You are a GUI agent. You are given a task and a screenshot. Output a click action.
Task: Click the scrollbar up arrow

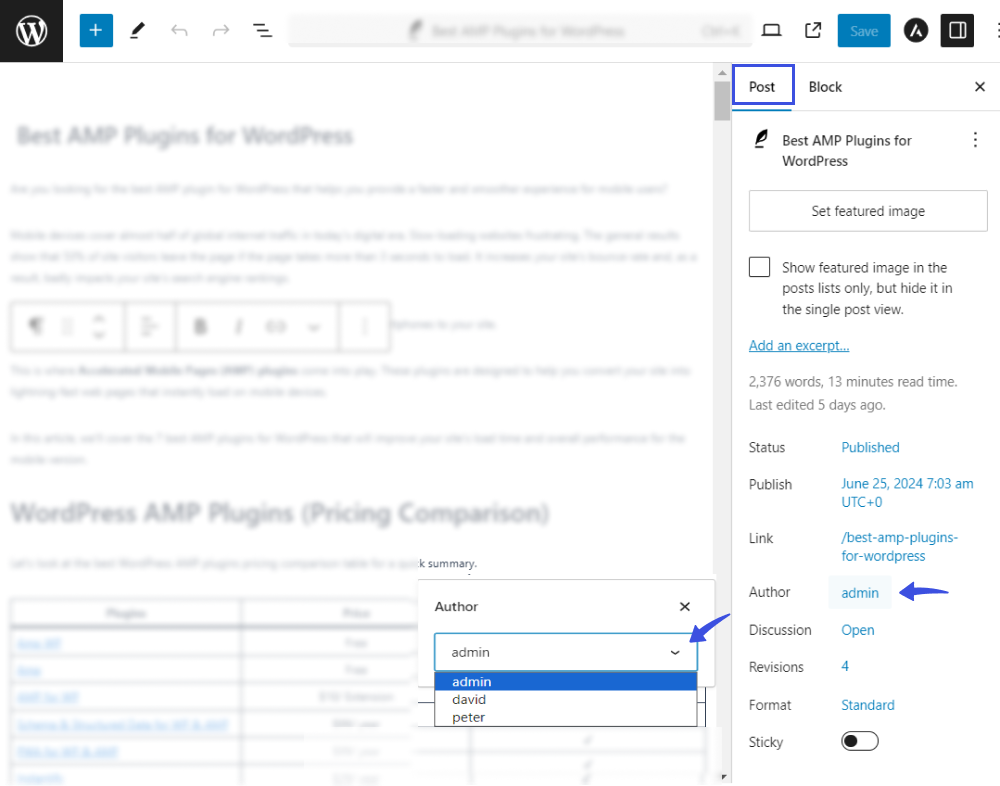click(x=723, y=73)
